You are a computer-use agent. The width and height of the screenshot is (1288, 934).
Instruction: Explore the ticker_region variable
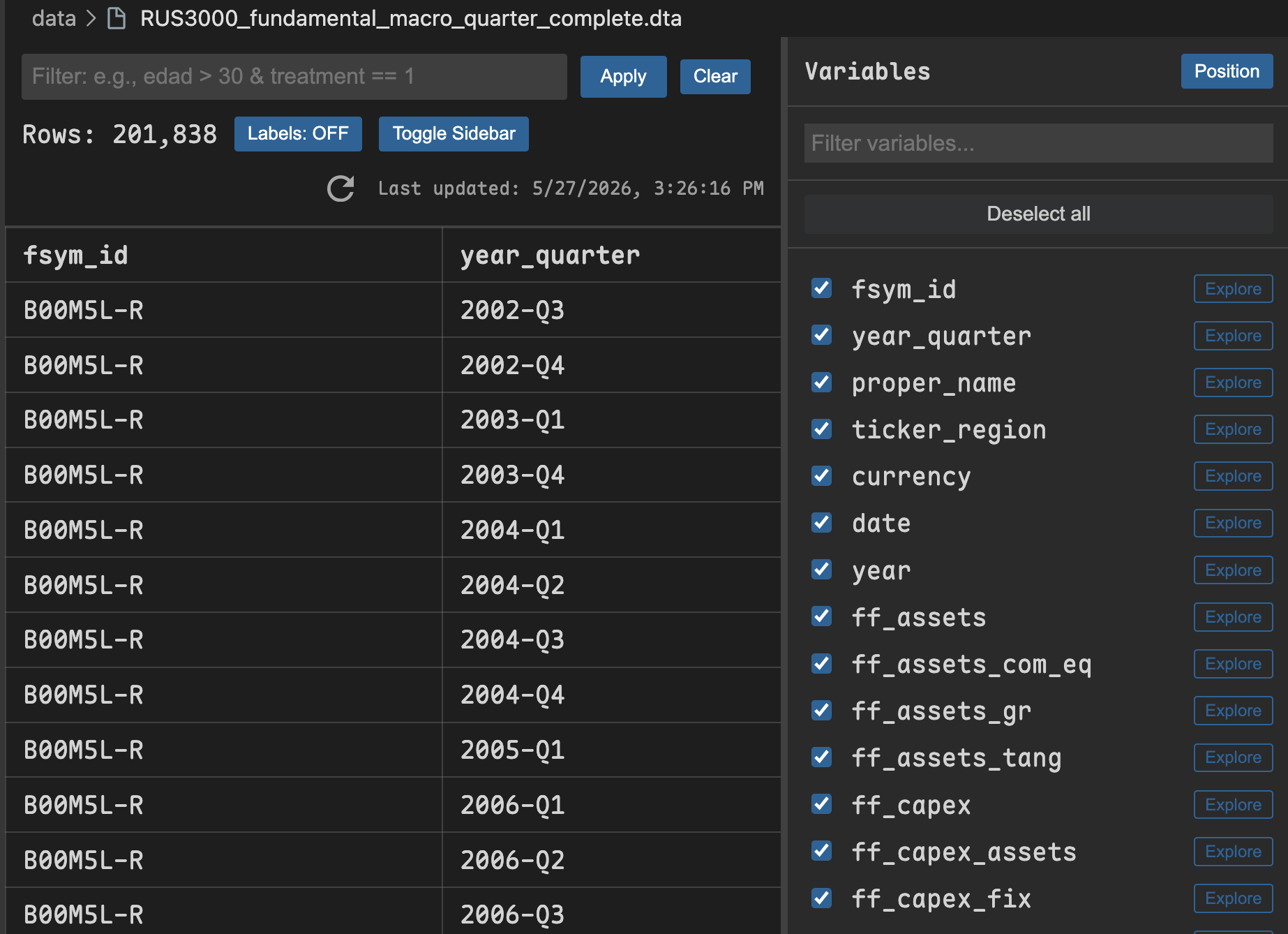(1233, 429)
